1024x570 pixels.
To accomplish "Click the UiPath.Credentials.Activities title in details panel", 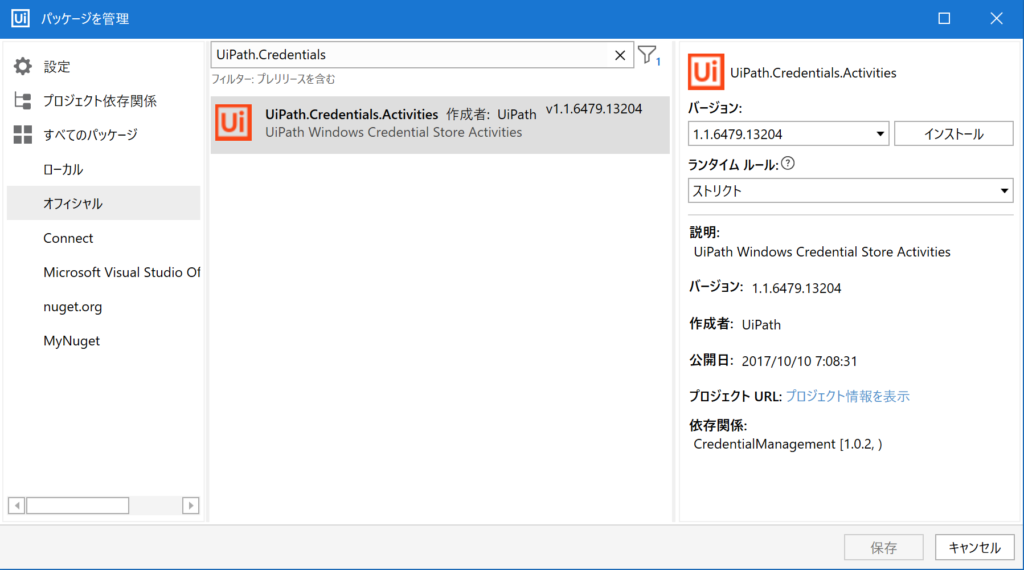I will point(813,72).
